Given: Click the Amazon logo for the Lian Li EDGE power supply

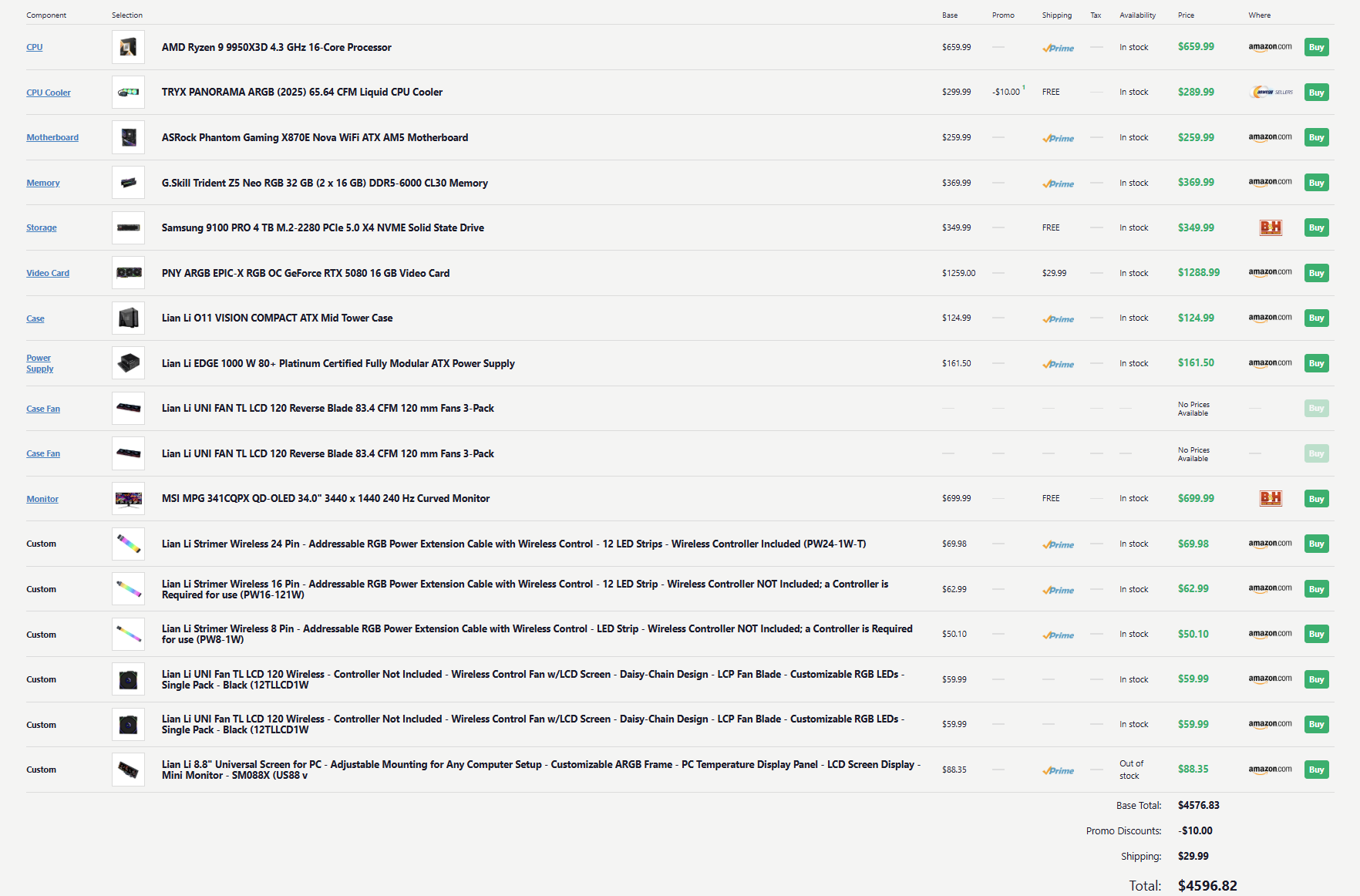Looking at the screenshot, I should click(x=1270, y=363).
